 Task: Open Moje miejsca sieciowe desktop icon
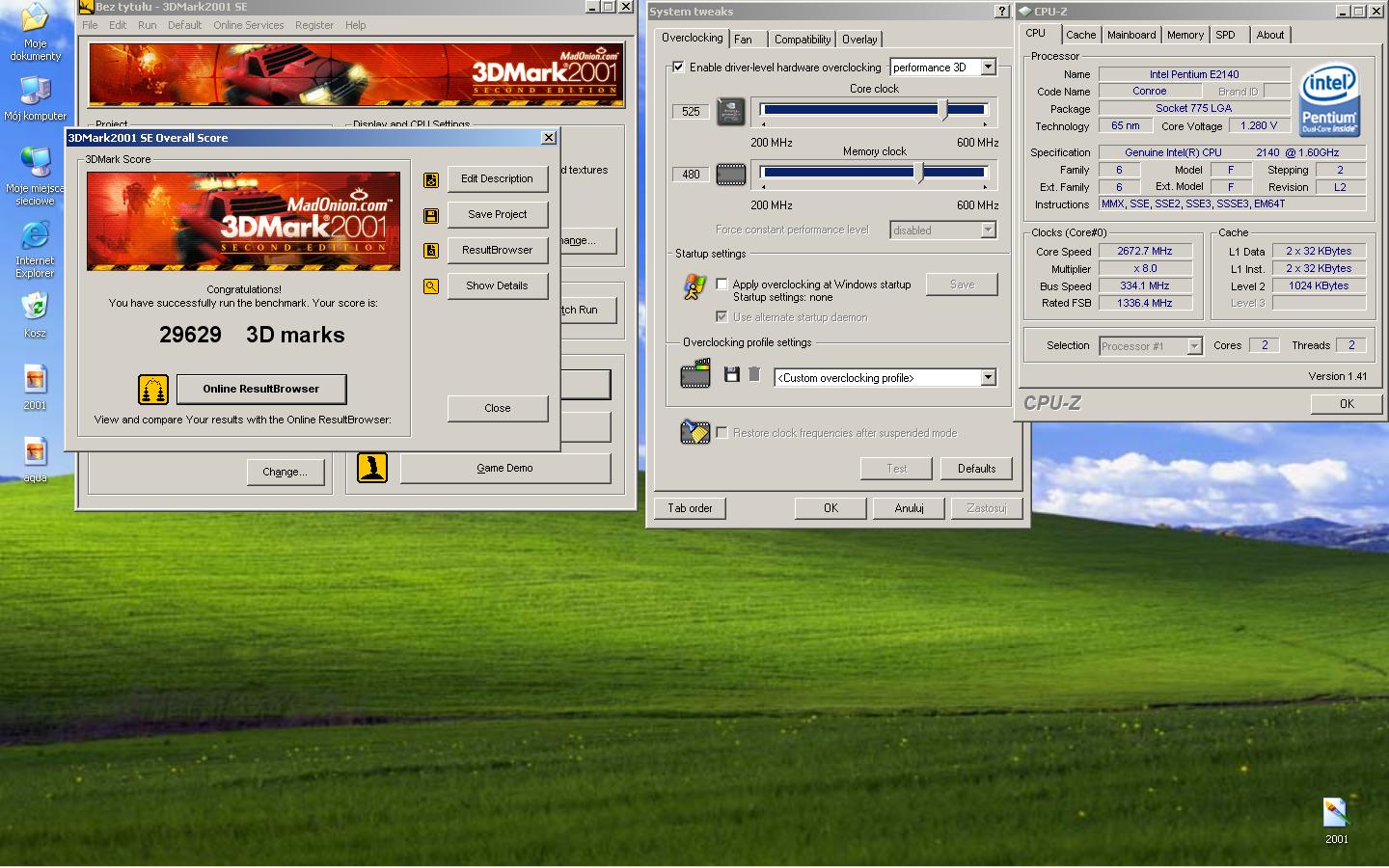coord(35,162)
